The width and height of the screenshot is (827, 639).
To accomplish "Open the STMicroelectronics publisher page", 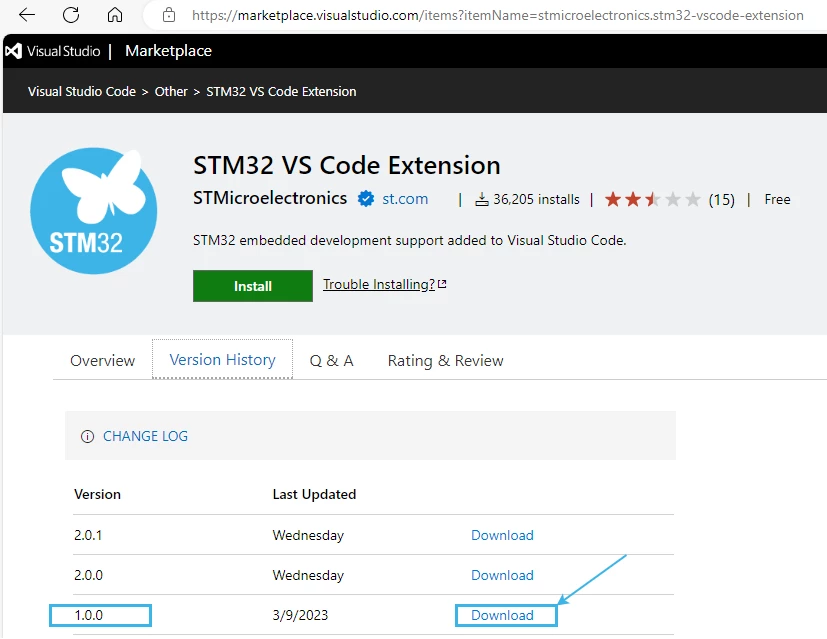I will pos(270,198).
